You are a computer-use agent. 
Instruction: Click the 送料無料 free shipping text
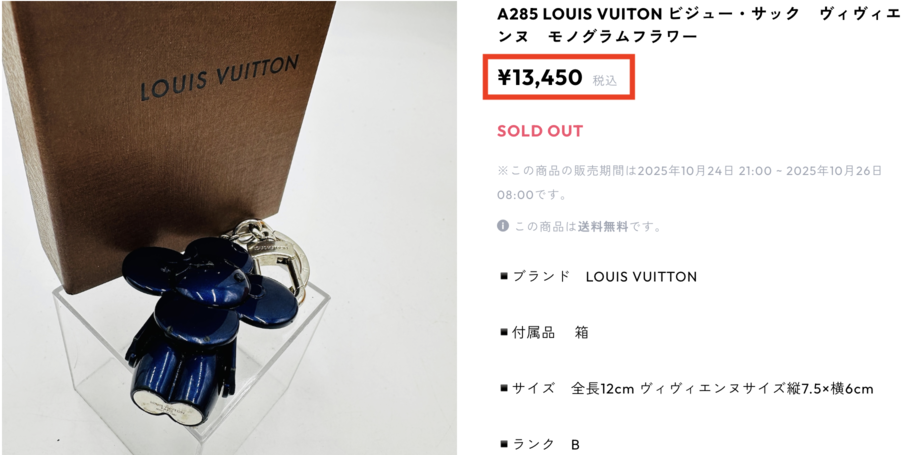[603, 227]
